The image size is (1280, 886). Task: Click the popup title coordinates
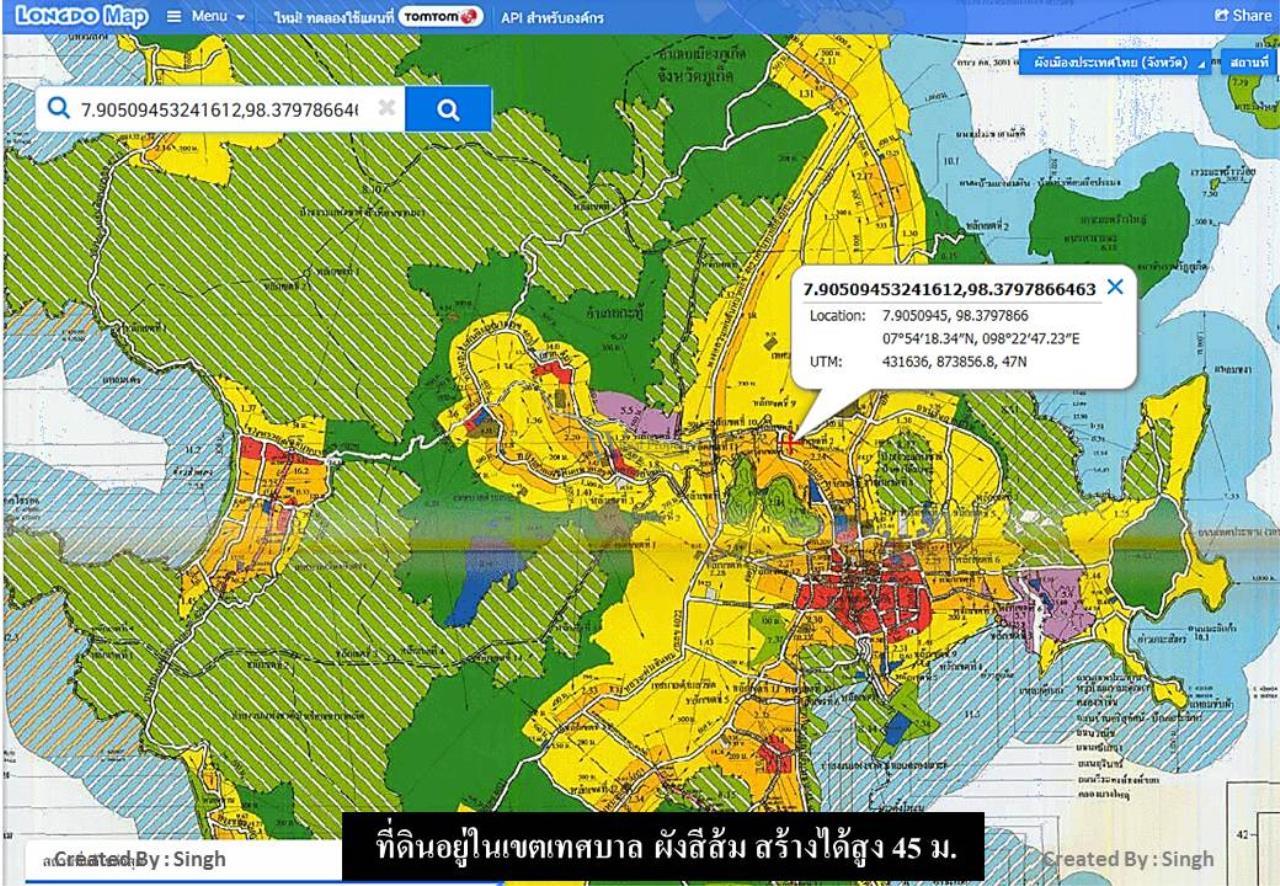[x=949, y=289]
